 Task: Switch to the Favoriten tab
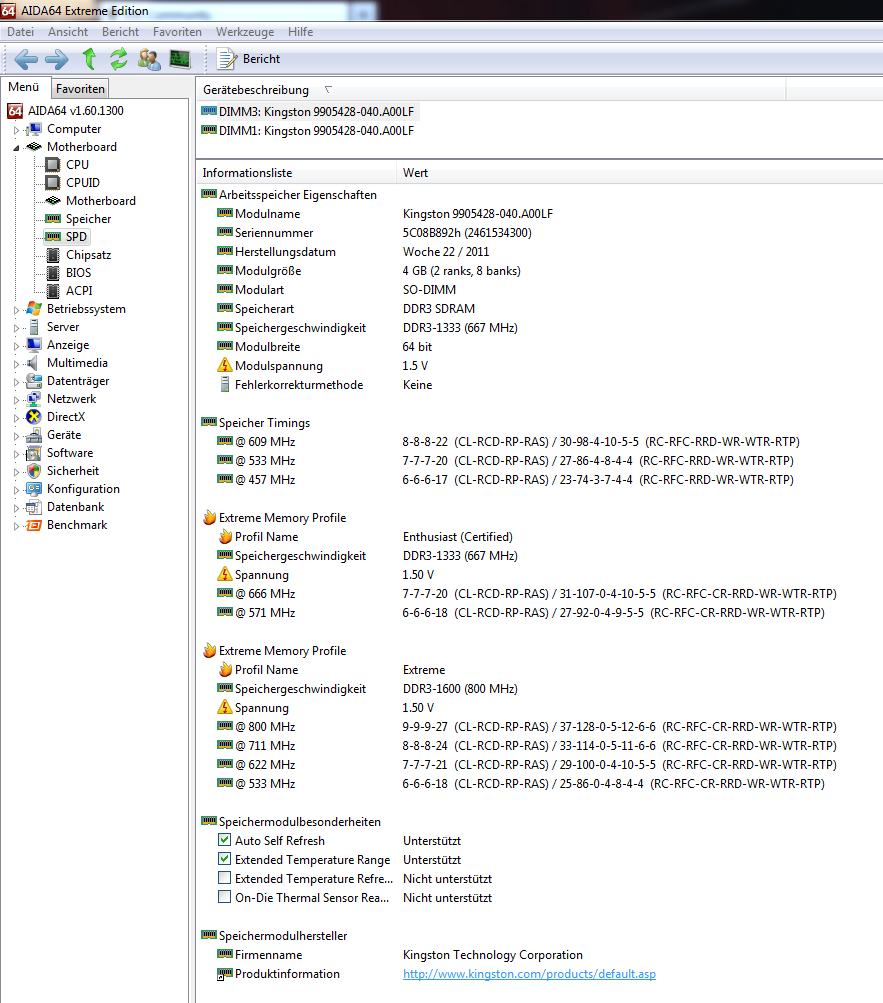pos(80,89)
